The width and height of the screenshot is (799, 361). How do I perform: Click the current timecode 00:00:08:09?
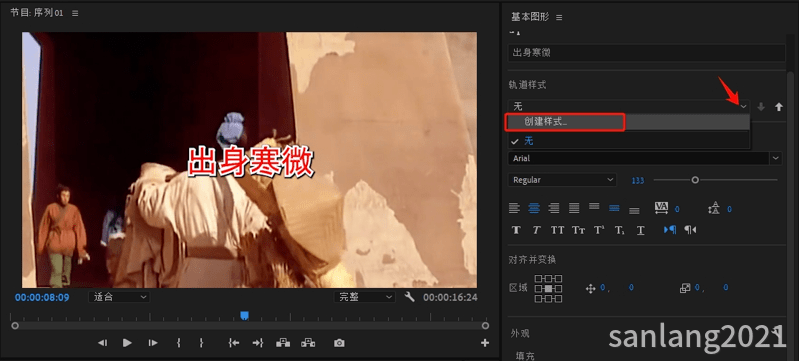tap(42, 297)
